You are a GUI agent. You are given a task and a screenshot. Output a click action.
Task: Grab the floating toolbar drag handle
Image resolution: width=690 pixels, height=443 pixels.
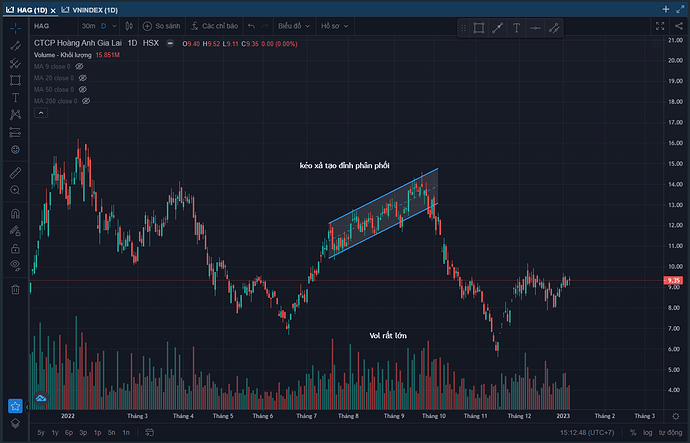[x=463, y=28]
